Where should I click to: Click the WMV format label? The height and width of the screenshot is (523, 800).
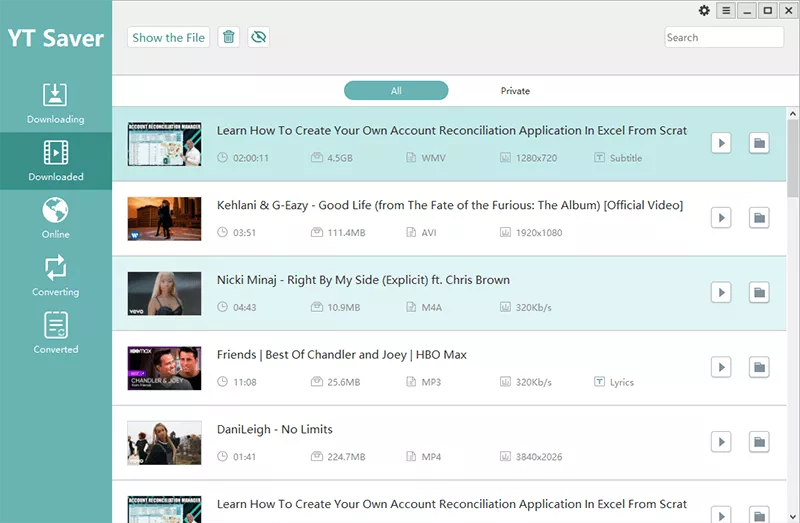(433, 158)
